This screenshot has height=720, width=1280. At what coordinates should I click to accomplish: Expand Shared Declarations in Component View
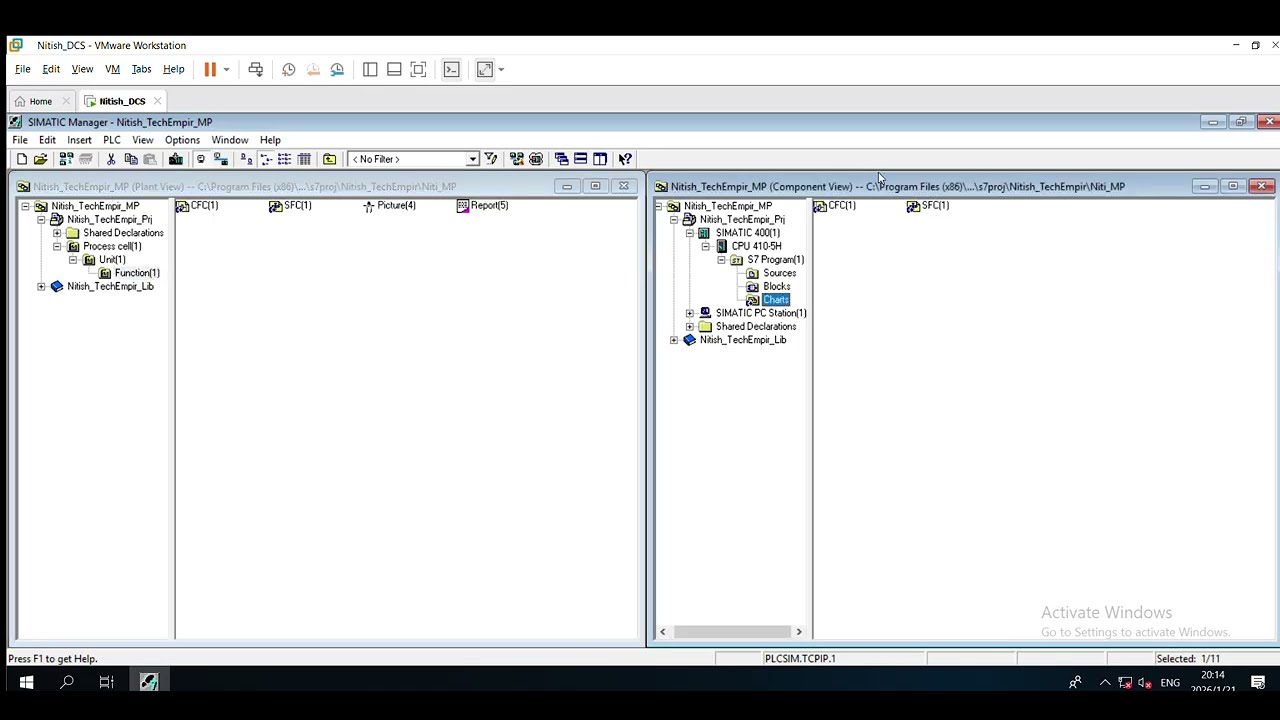tap(690, 327)
